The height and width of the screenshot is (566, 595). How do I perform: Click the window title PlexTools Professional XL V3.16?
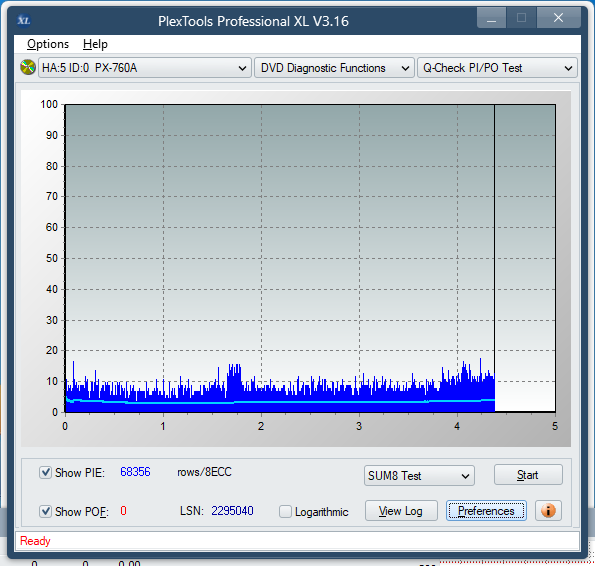[x=253, y=21]
